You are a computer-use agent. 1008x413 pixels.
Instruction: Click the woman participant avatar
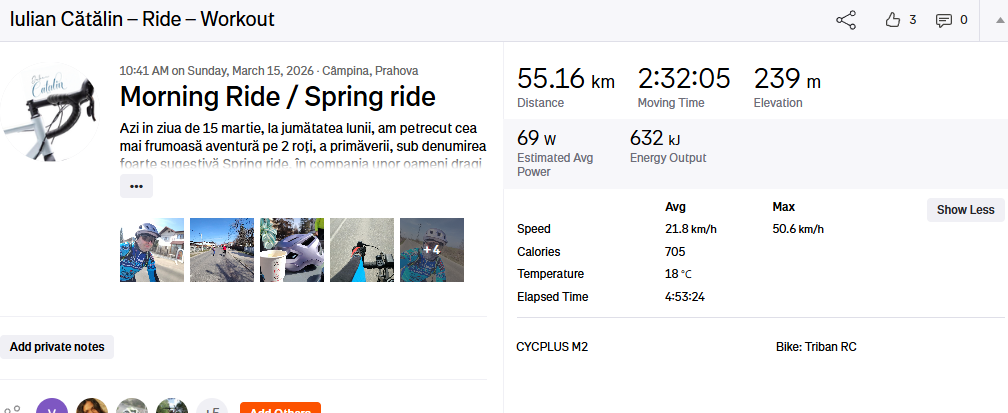pos(92,407)
